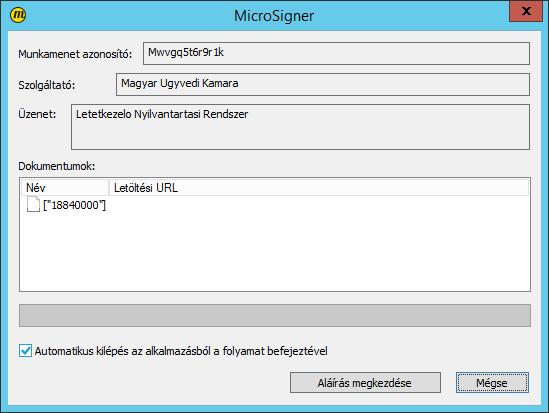Close the MicroSigner dialog window

click(x=526, y=11)
